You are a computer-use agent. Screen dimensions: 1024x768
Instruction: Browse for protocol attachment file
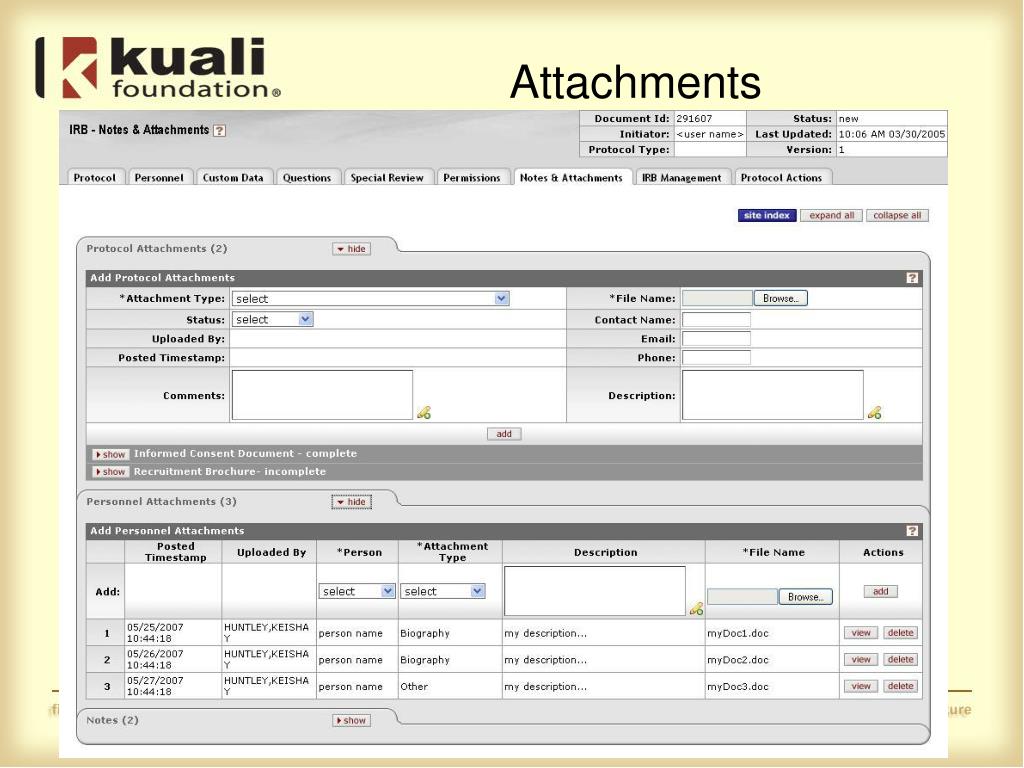[780, 298]
